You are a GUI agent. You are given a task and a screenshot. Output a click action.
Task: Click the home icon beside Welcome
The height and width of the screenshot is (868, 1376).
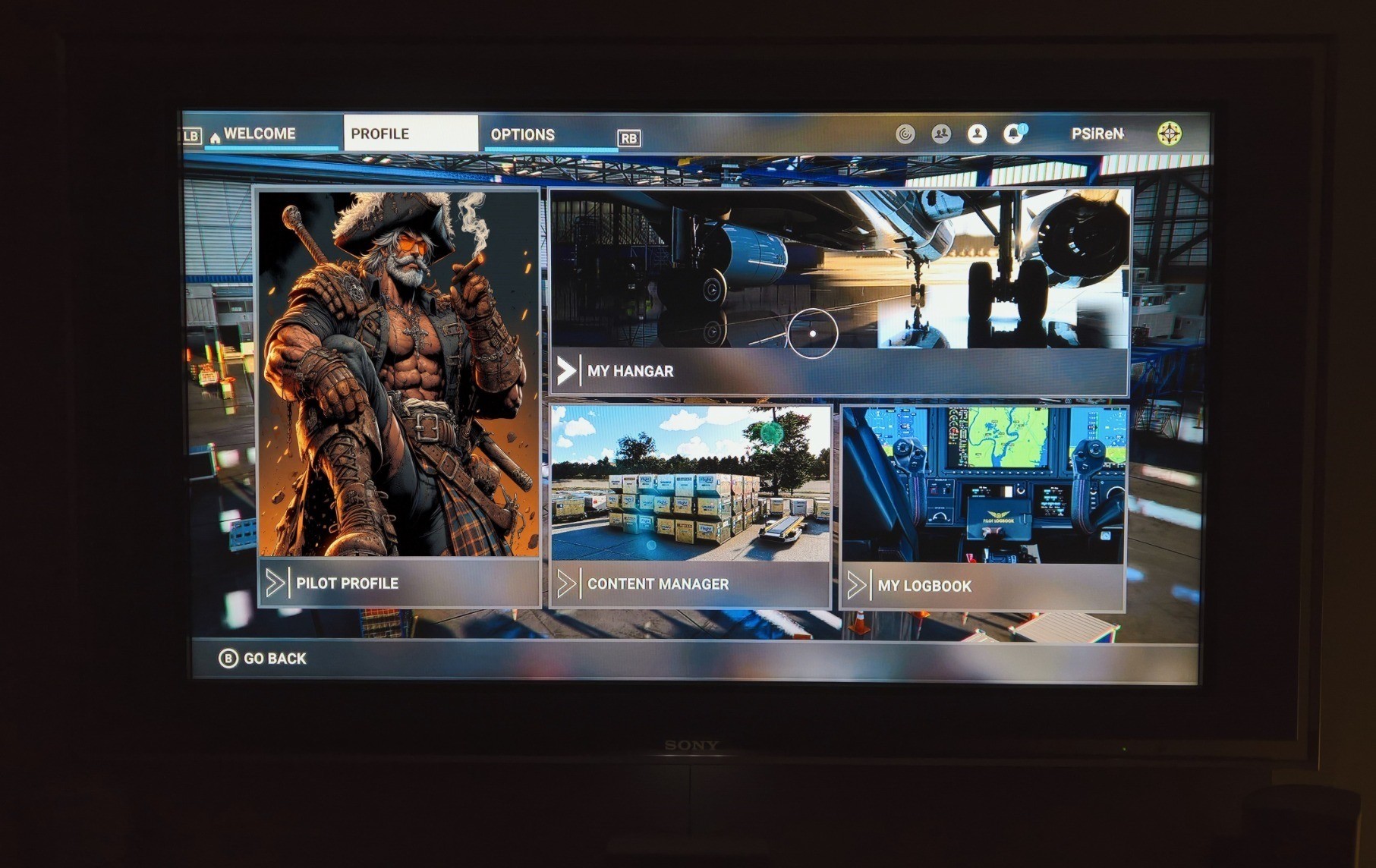click(x=215, y=137)
